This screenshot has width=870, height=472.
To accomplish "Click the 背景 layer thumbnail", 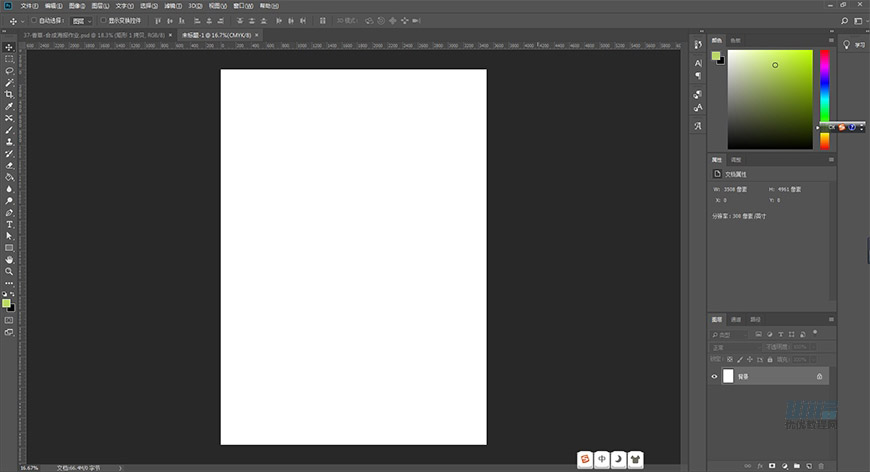I will [x=728, y=377].
